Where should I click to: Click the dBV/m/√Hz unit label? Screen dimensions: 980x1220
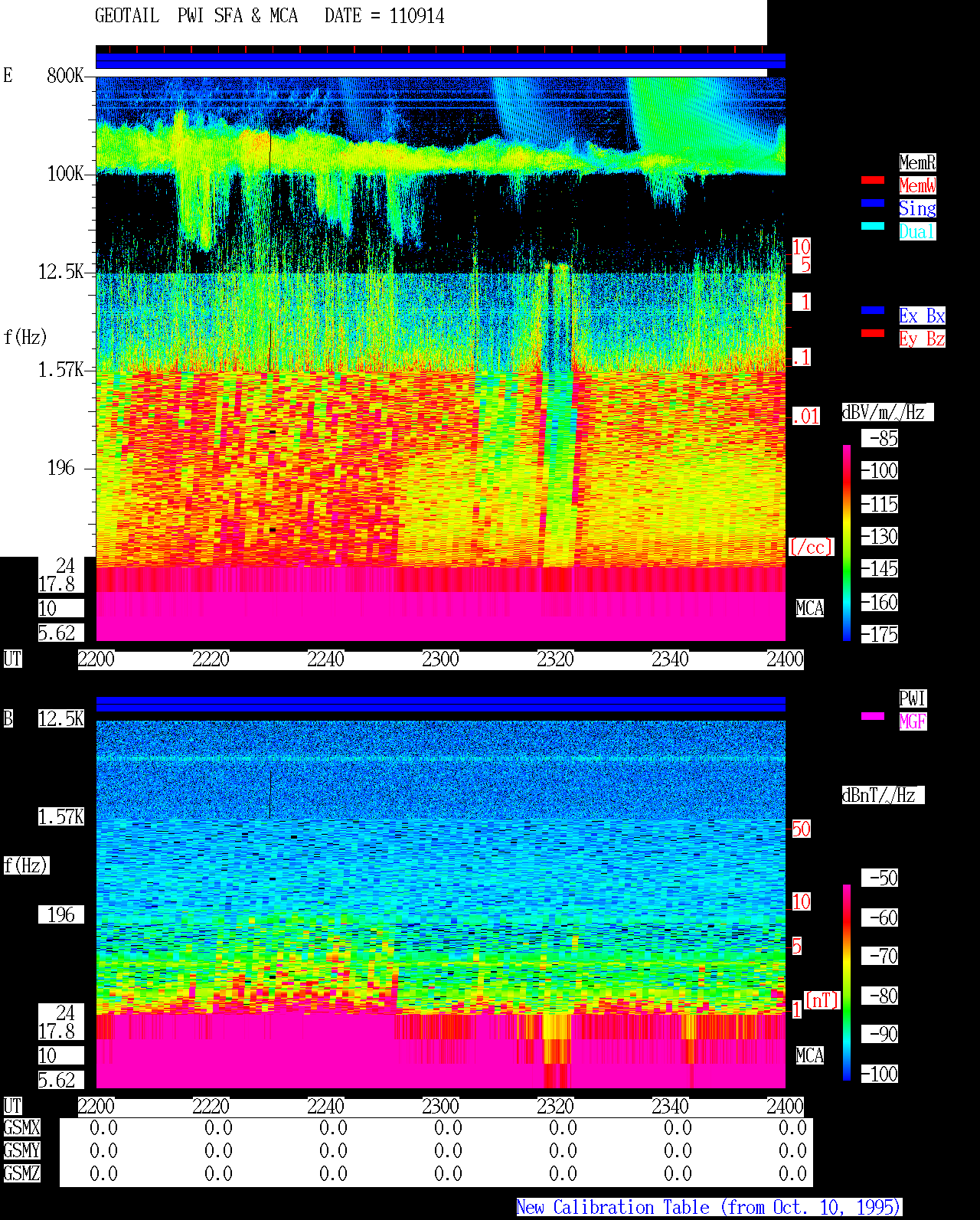[x=887, y=412]
